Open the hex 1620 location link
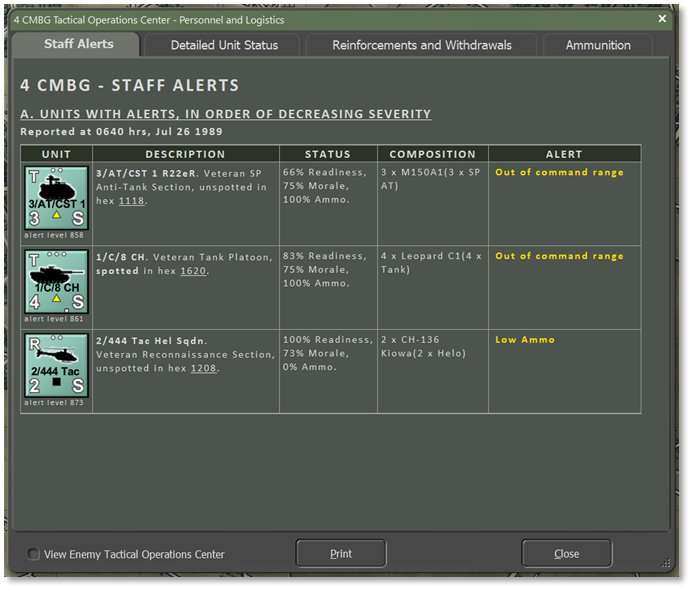This screenshot has height=589, width=691. tap(193, 271)
